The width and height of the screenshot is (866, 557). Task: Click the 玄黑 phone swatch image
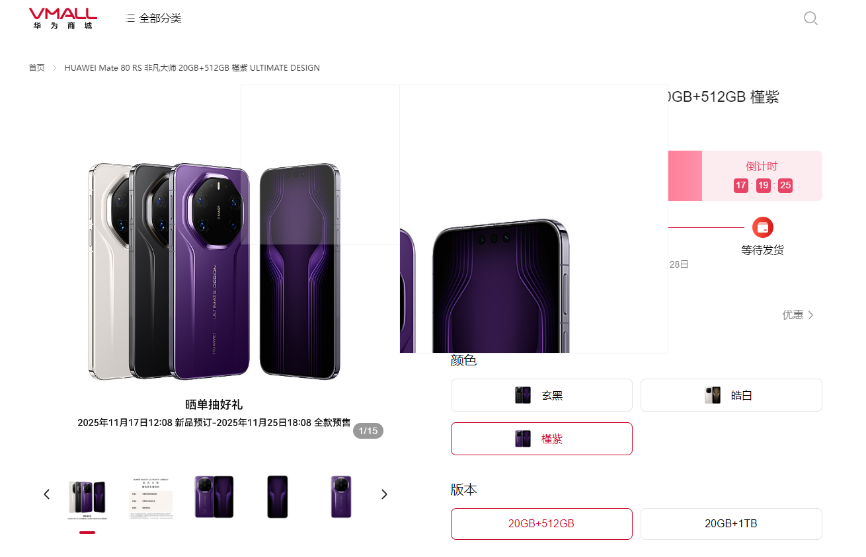[x=522, y=395]
